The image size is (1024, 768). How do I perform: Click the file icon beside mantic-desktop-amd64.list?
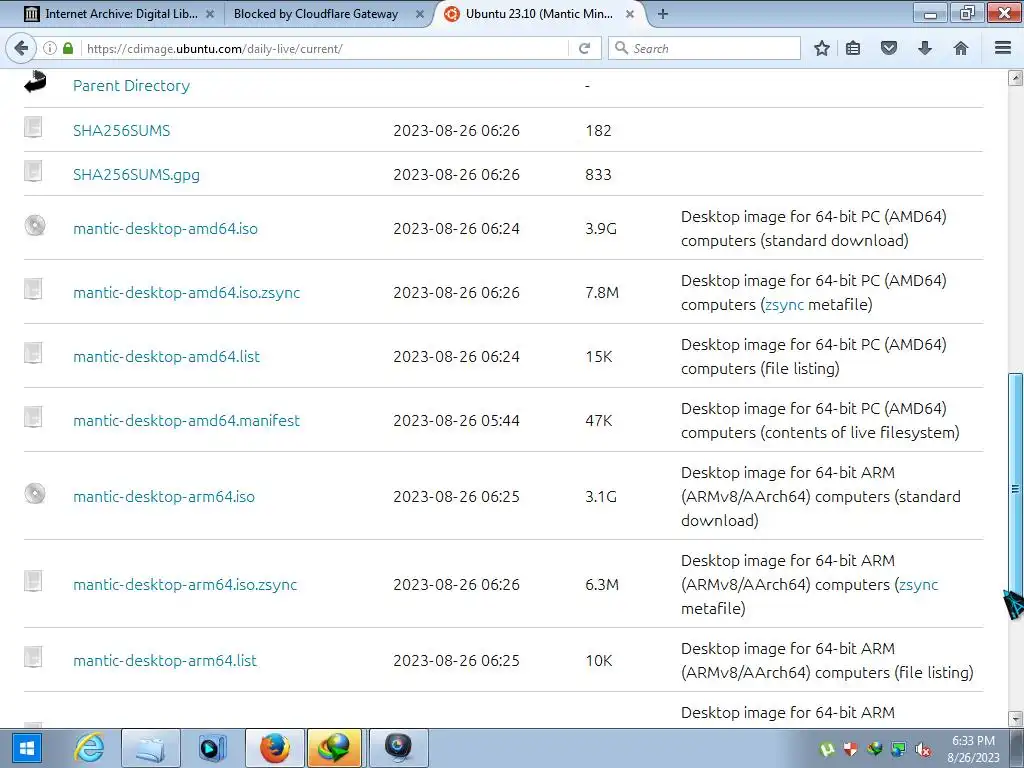33,353
